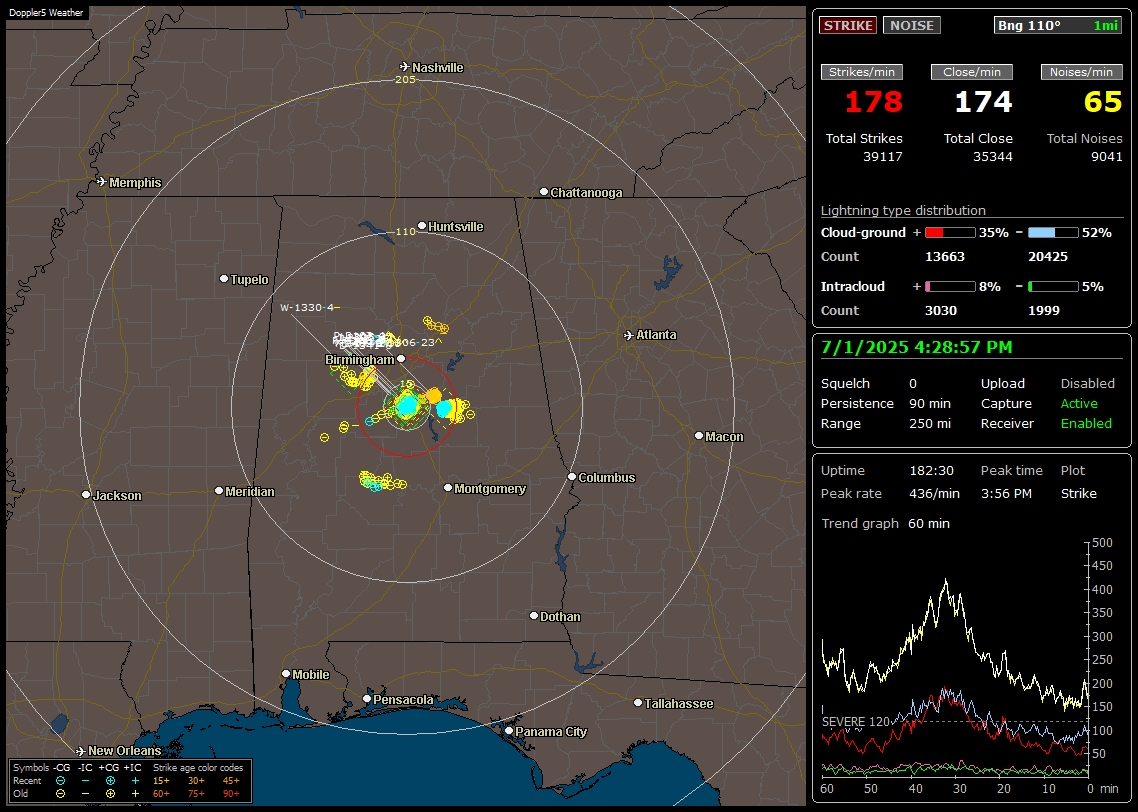The image size is (1138, 812).
Task: Click the negative cloud-ground 52% bar
Action: click(x=1052, y=233)
